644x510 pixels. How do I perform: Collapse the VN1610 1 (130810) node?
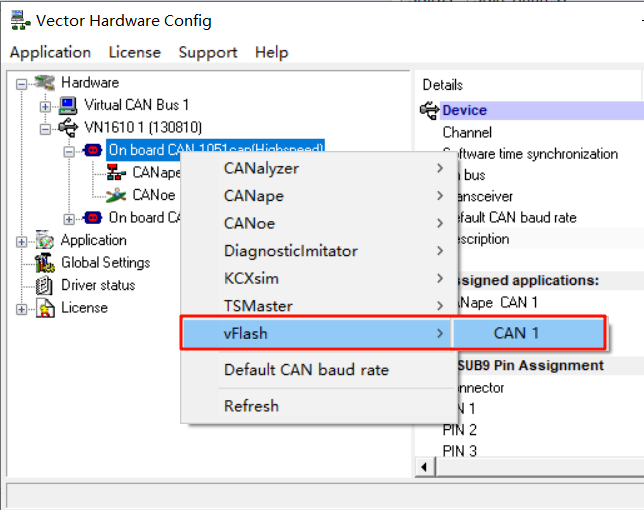point(45,129)
